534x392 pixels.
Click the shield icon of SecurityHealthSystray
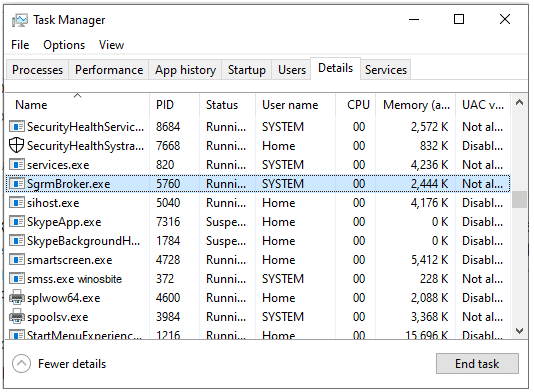[x=16, y=145]
